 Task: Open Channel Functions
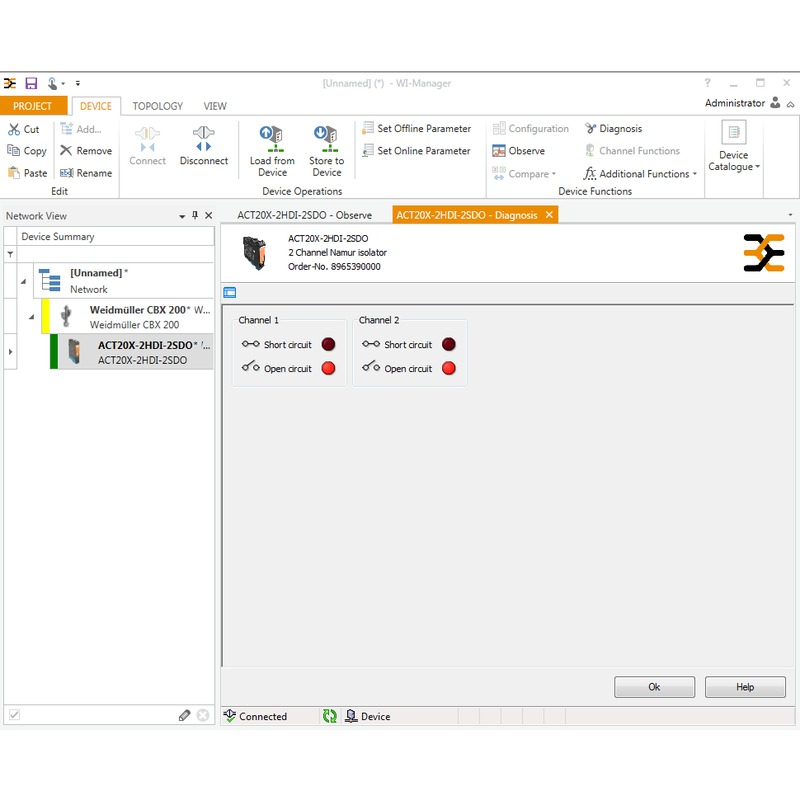click(632, 151)
